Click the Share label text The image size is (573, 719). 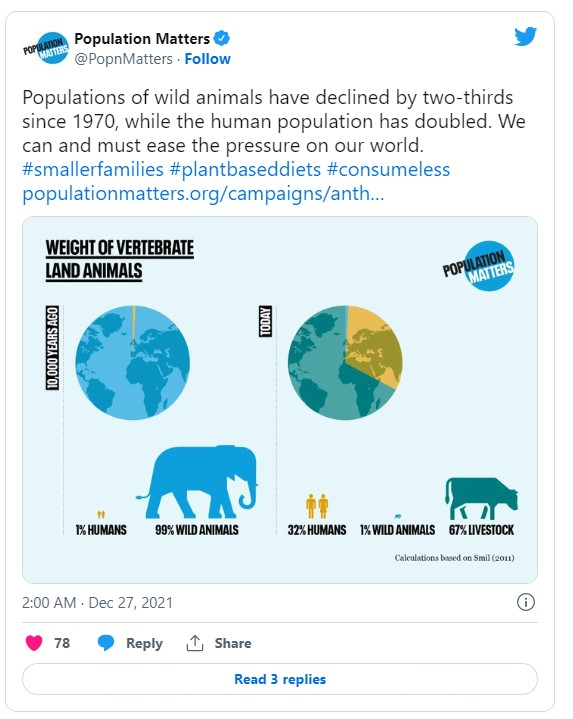tap(233, 643)
